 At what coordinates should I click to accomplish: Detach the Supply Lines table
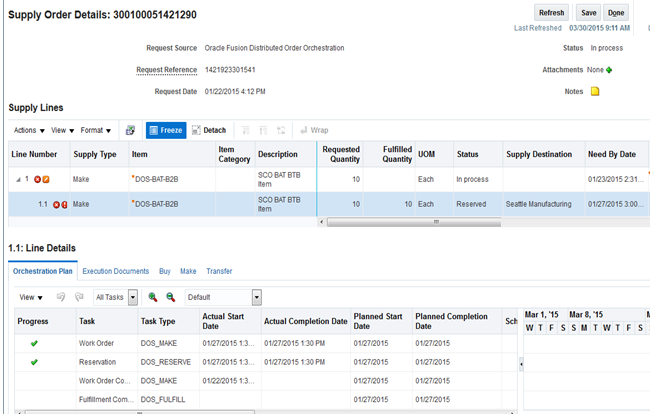pos(209,130)
